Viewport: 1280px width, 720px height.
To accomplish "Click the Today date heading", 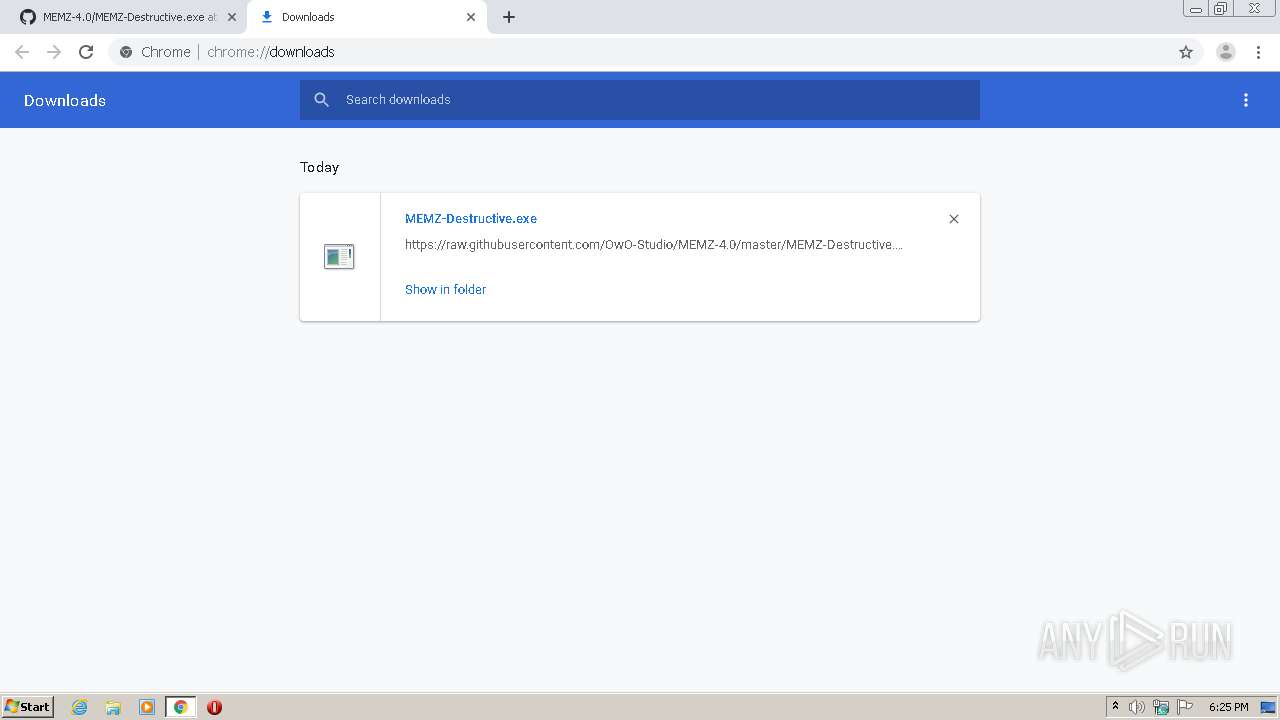I will point(320,167).
